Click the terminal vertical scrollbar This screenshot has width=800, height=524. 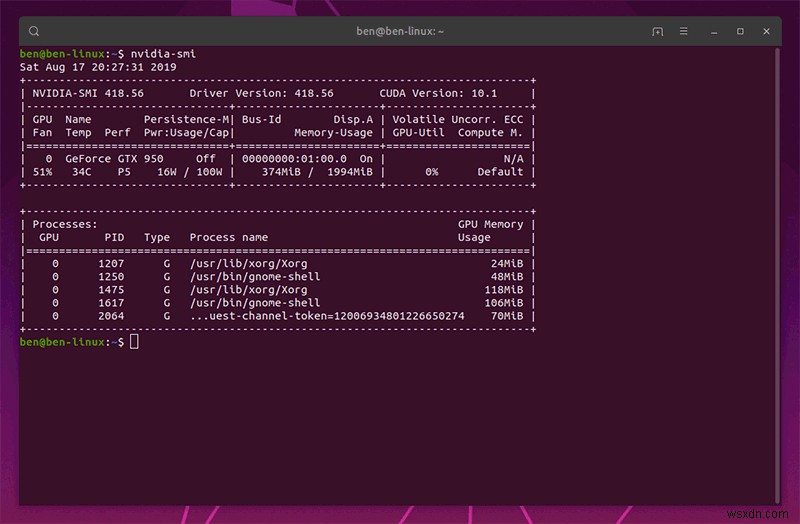tap(778, 276)
